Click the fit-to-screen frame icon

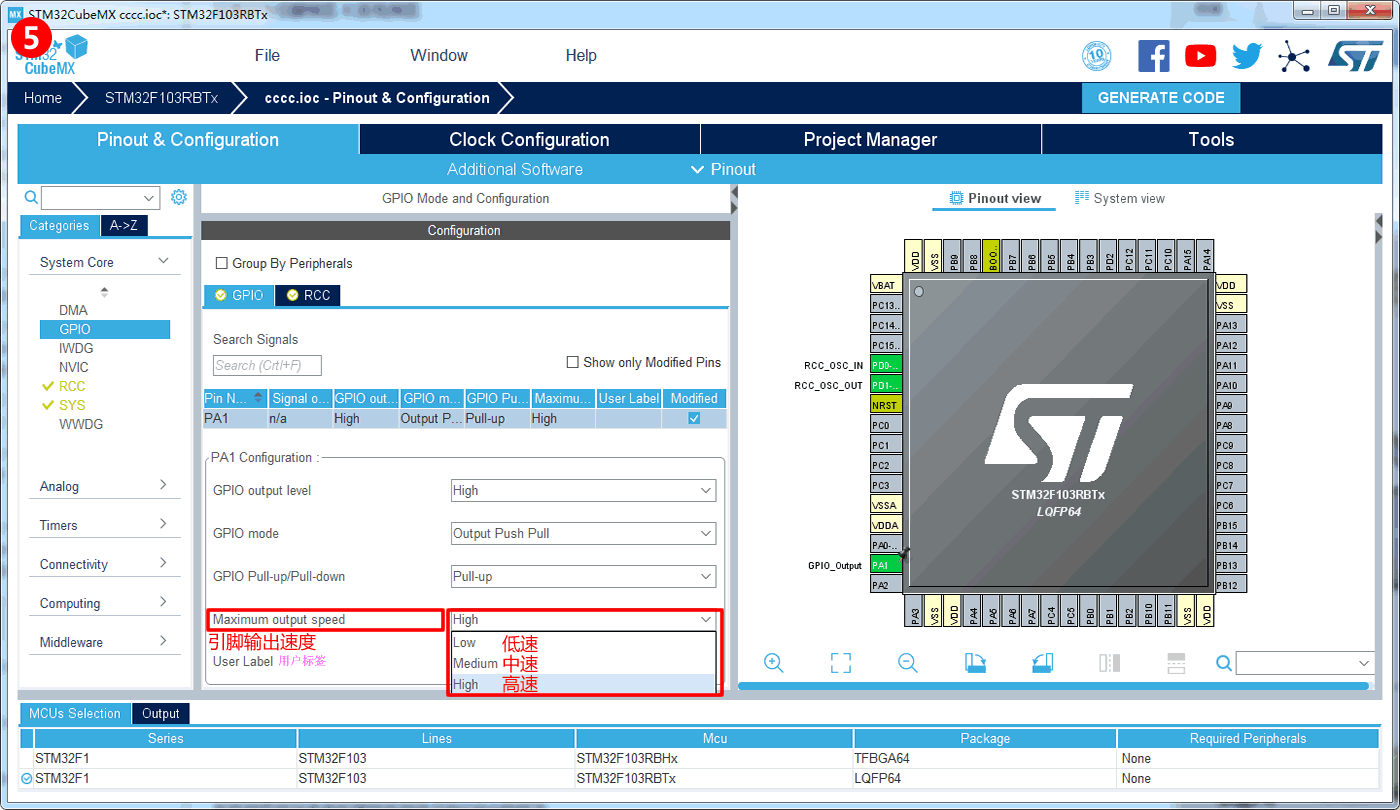click(x=840, y=663)
